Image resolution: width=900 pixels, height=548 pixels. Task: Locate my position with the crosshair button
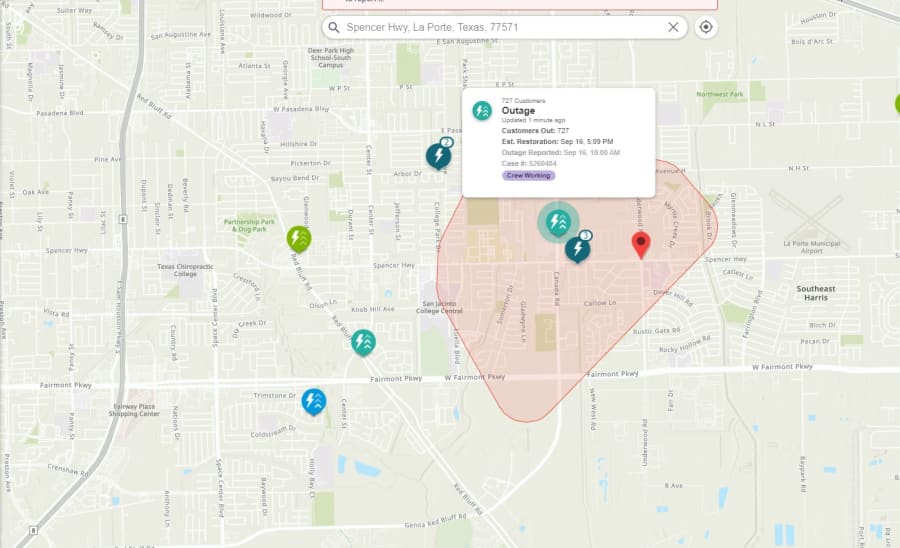[706, 27]
